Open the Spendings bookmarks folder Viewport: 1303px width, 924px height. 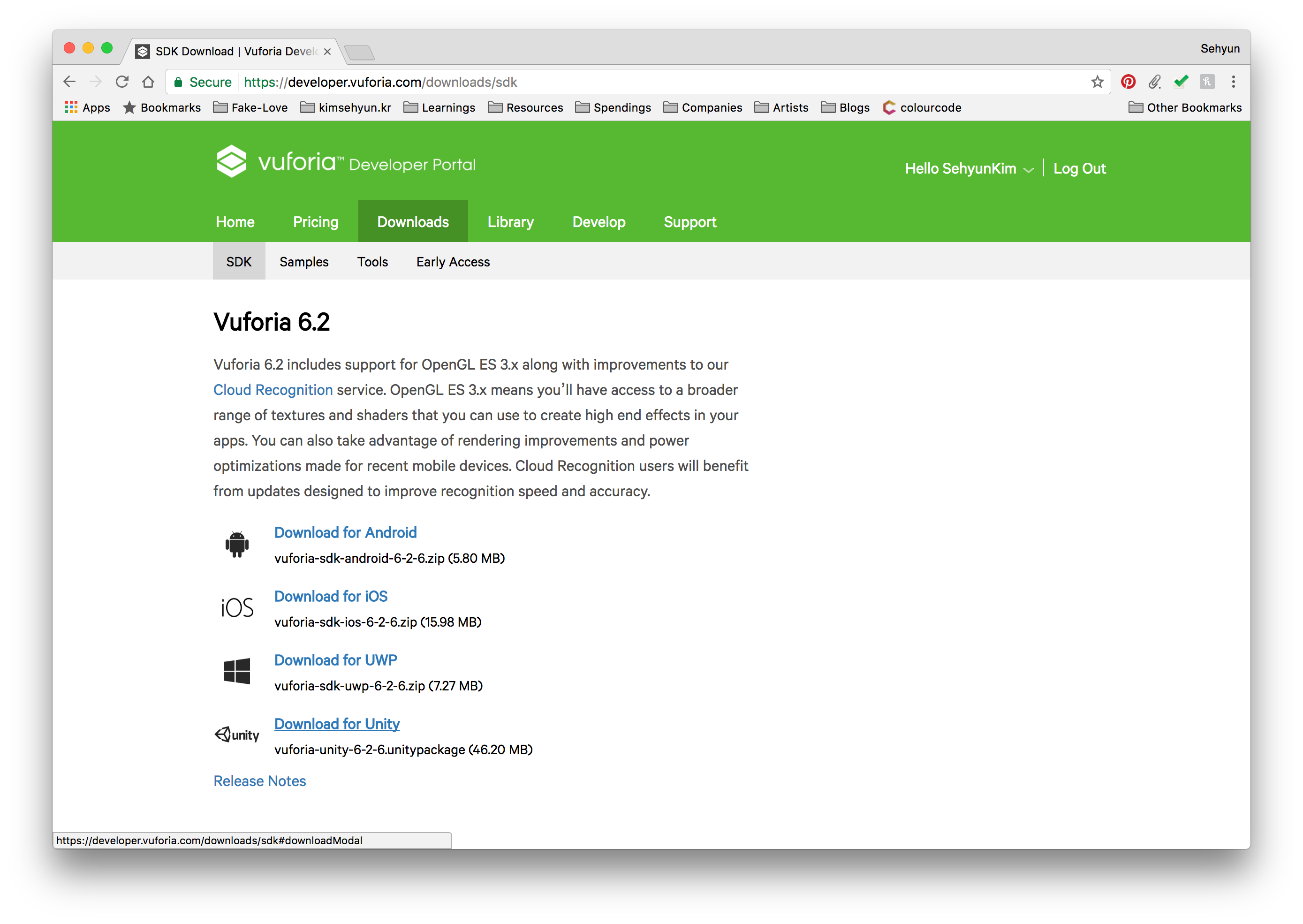(x=614, y=107)
